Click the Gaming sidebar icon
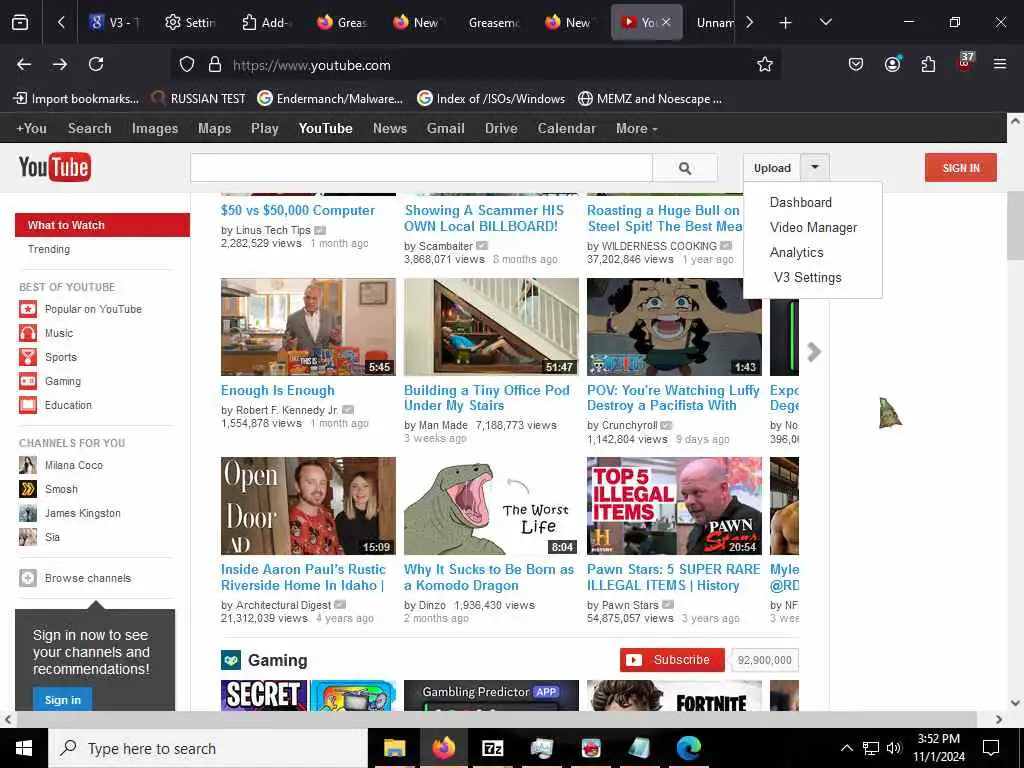The height and width of the screenshot is (768, 1024). (x=28, y=381)
